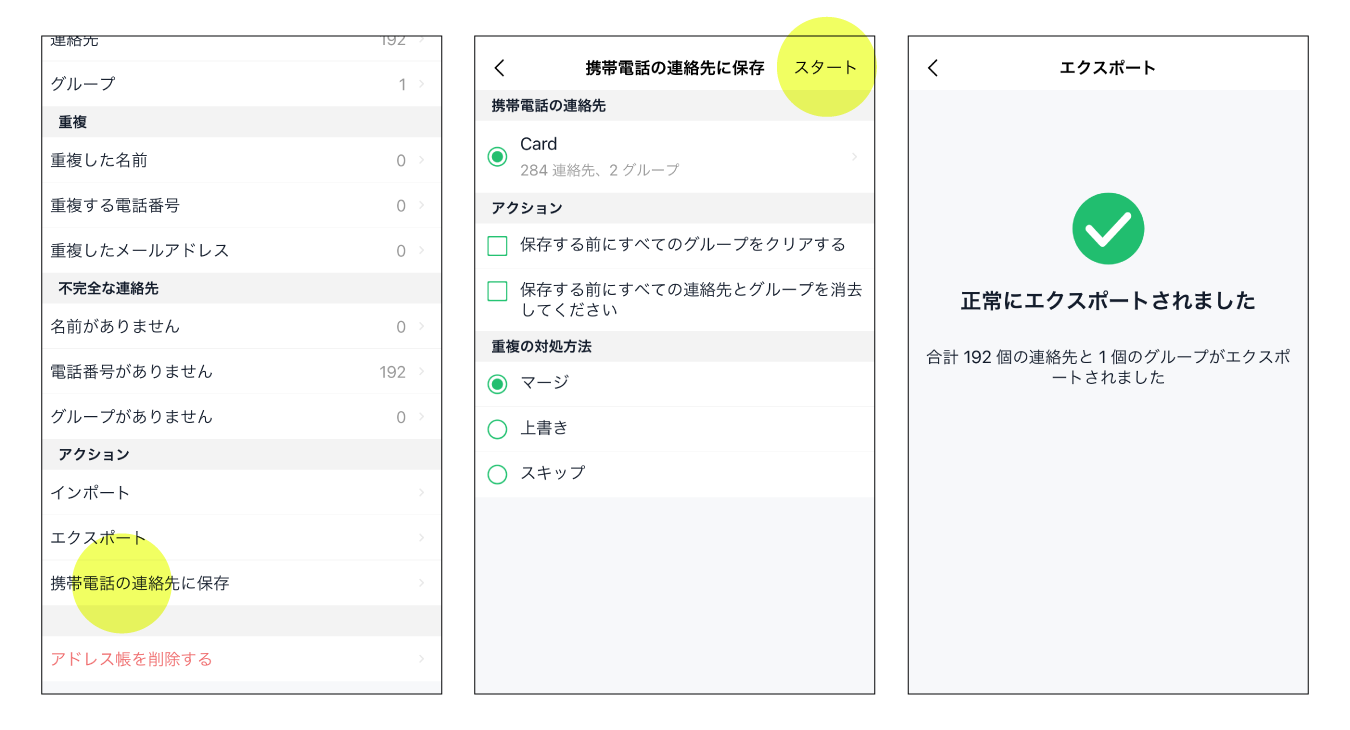1350x730 pixels.
Task: Tap インポート action
Action: tap(240, 493)
